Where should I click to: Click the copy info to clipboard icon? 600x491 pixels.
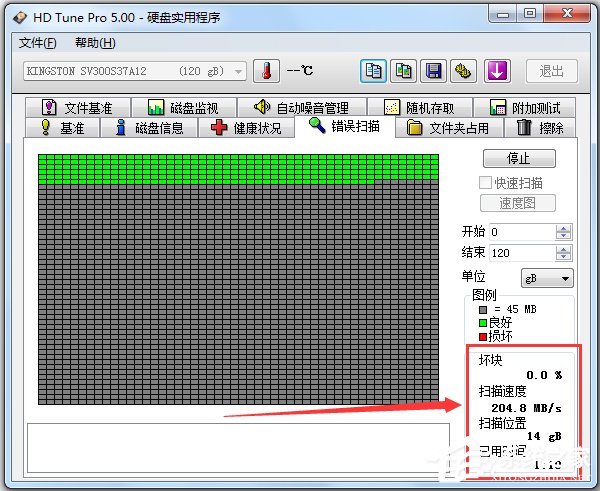[374, 71]
